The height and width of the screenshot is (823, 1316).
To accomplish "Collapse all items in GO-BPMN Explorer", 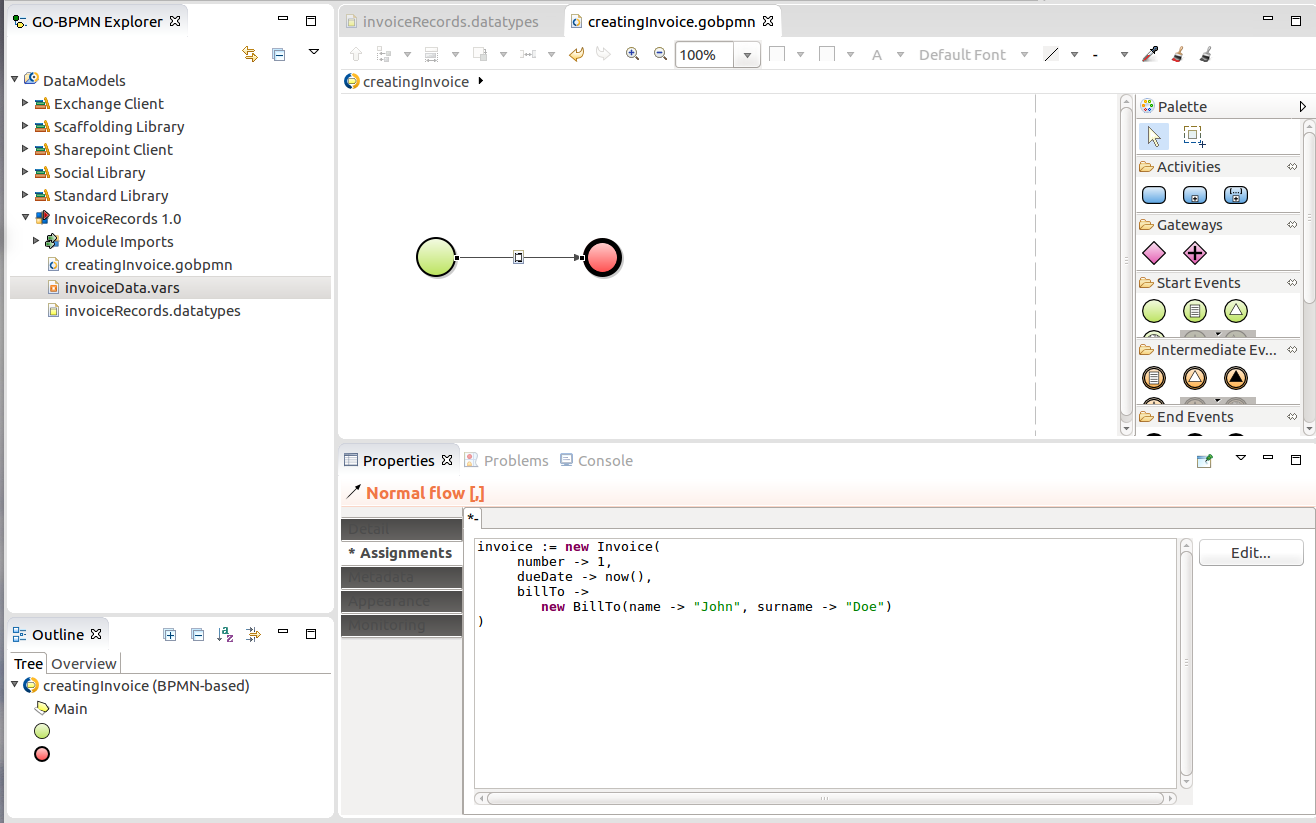I will pyautogui.click(x=279, y=54).
